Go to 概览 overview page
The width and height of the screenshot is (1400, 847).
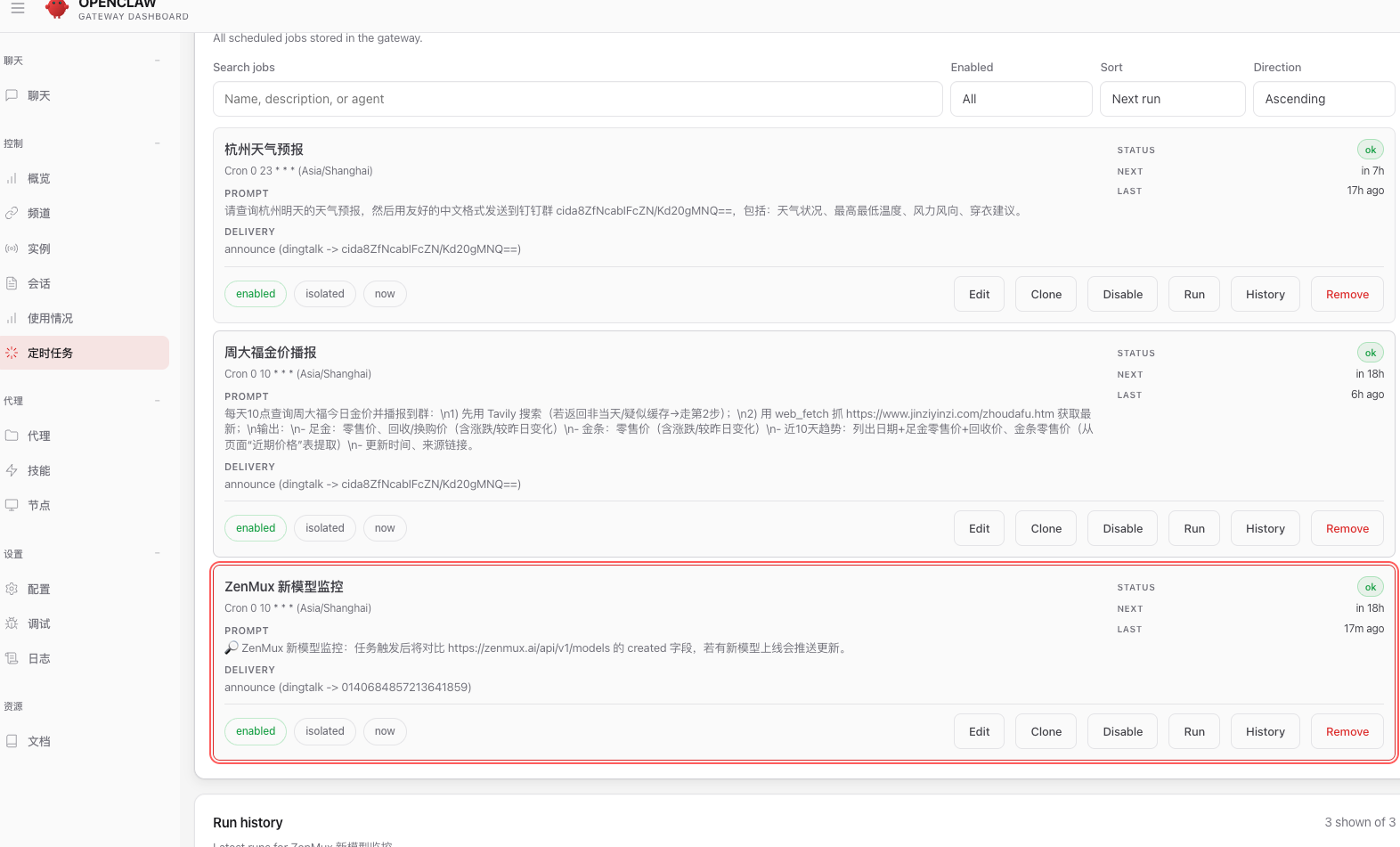click(x=85, y=178)
